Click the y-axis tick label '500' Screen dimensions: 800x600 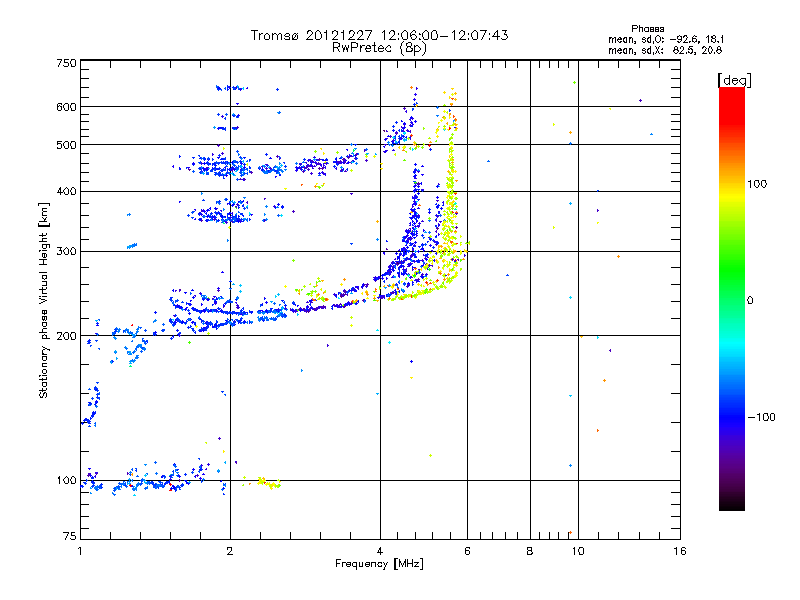tap(66, 145)
